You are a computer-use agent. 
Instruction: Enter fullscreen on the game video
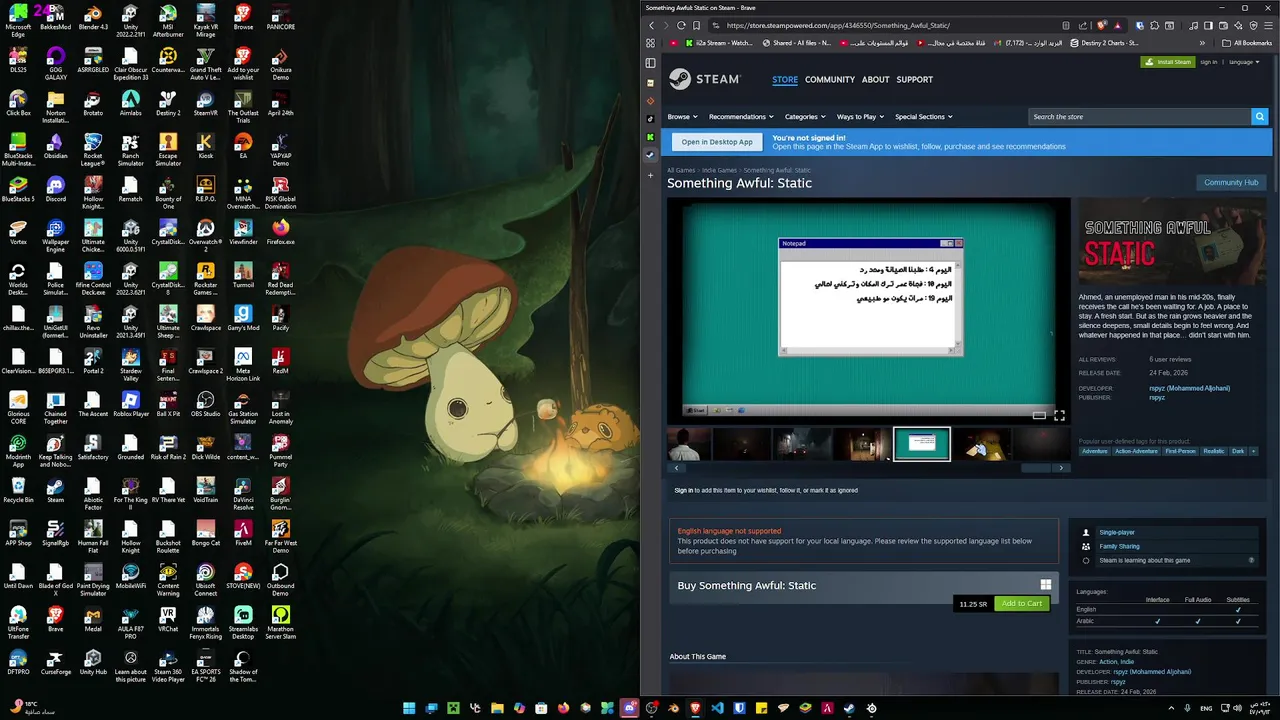click(x=1059, y=415)
